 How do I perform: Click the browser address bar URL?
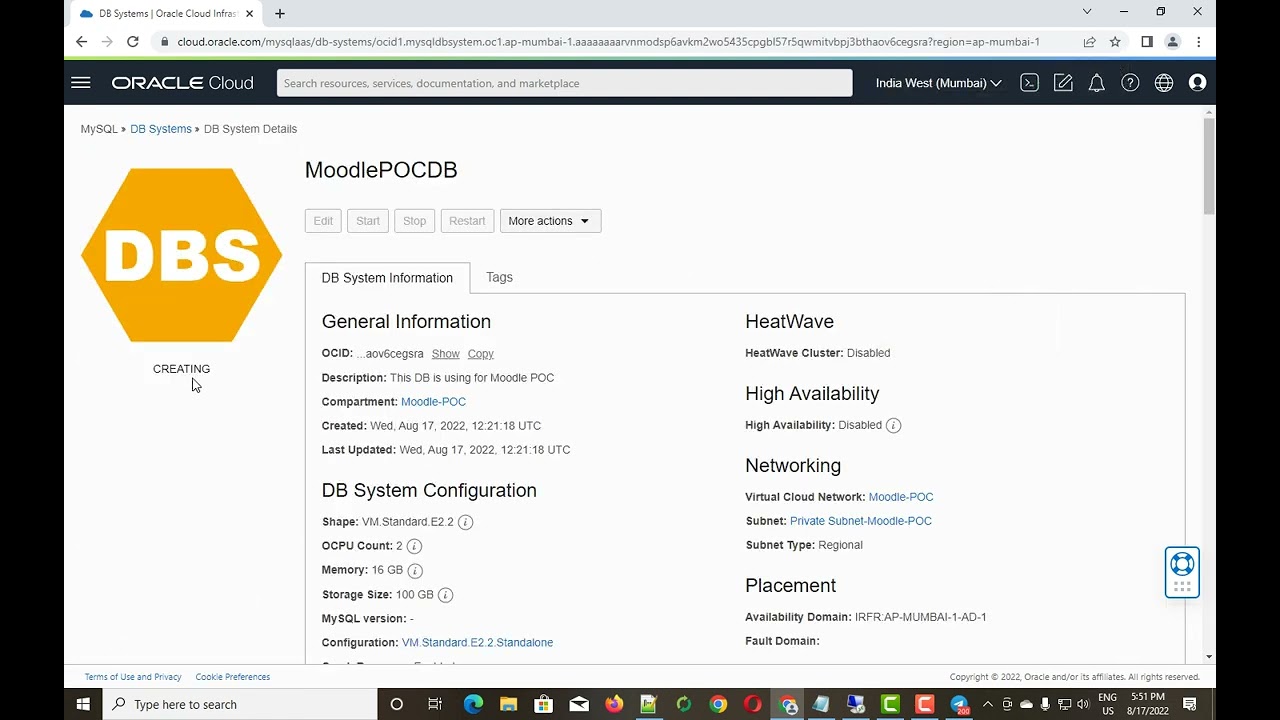608,42
